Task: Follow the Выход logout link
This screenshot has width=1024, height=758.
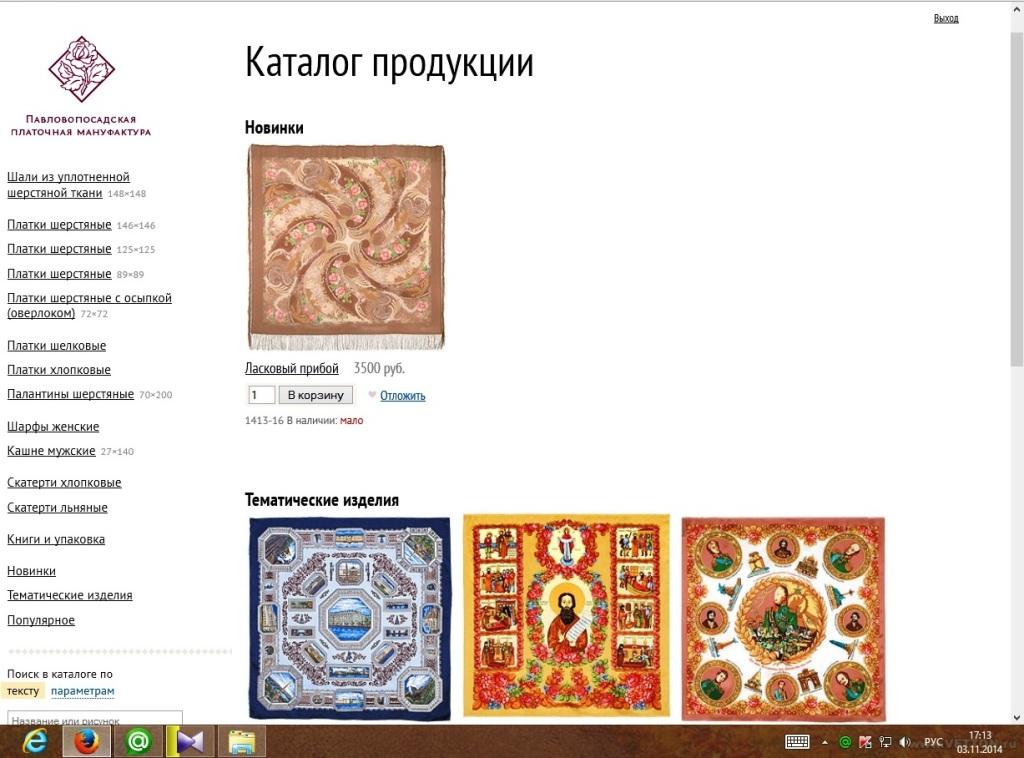Action: (x=945, y=18)
